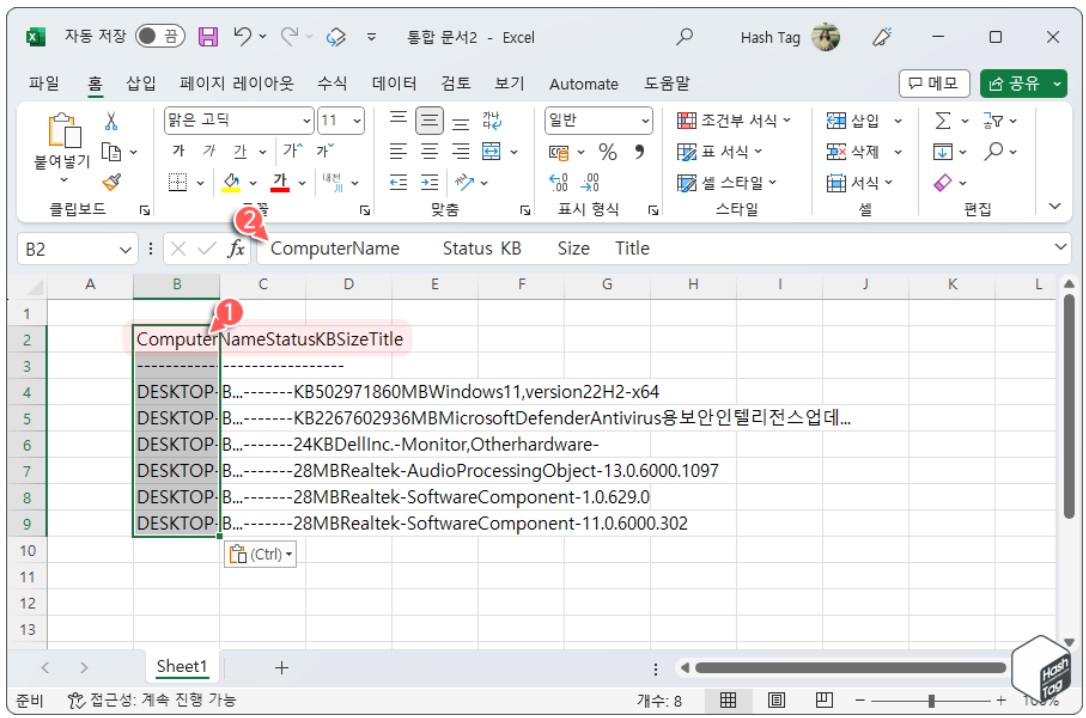Click the 메모 comments button

point(934,83)
